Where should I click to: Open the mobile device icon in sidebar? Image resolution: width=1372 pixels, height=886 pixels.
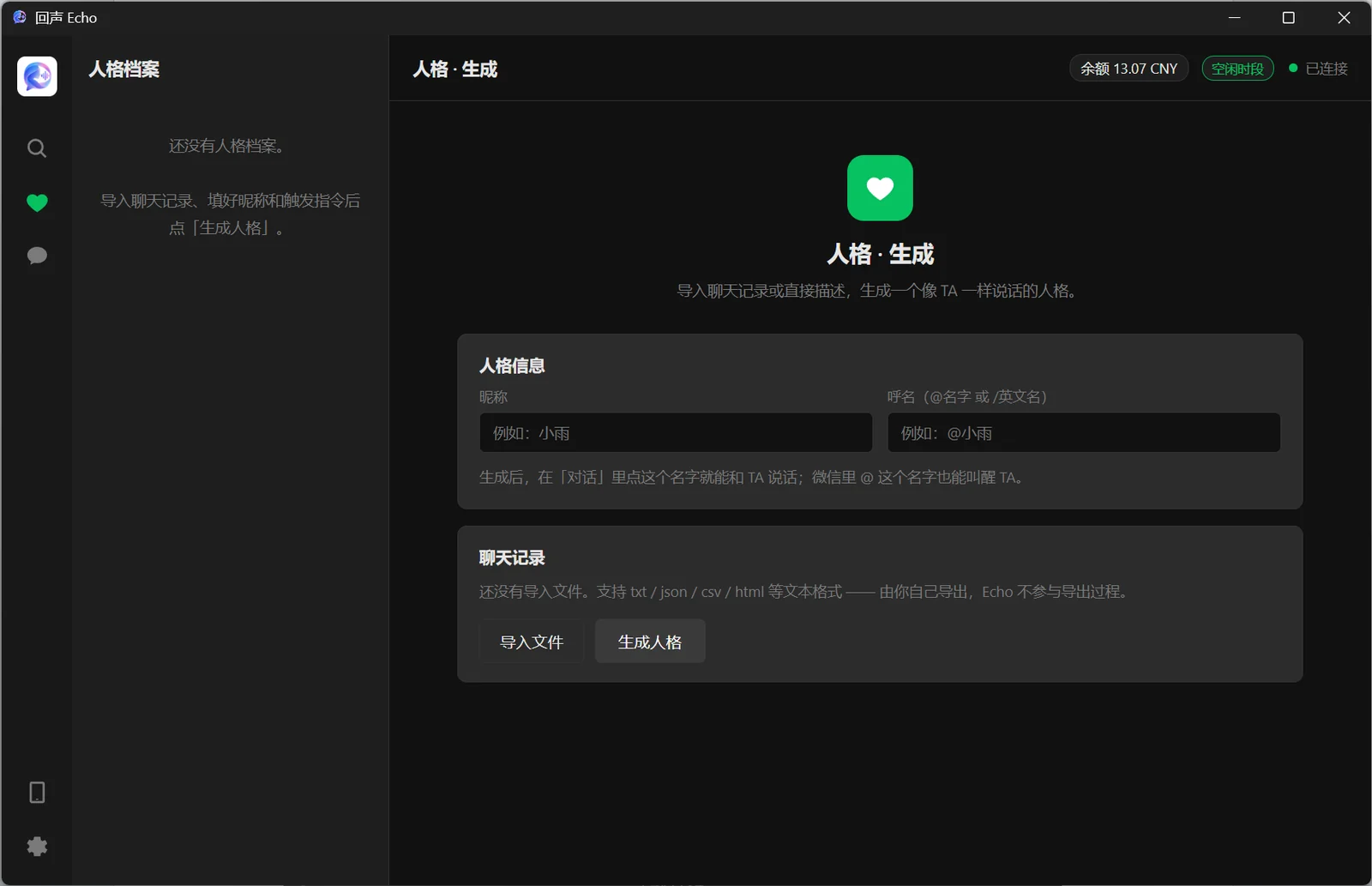point(37,793)
